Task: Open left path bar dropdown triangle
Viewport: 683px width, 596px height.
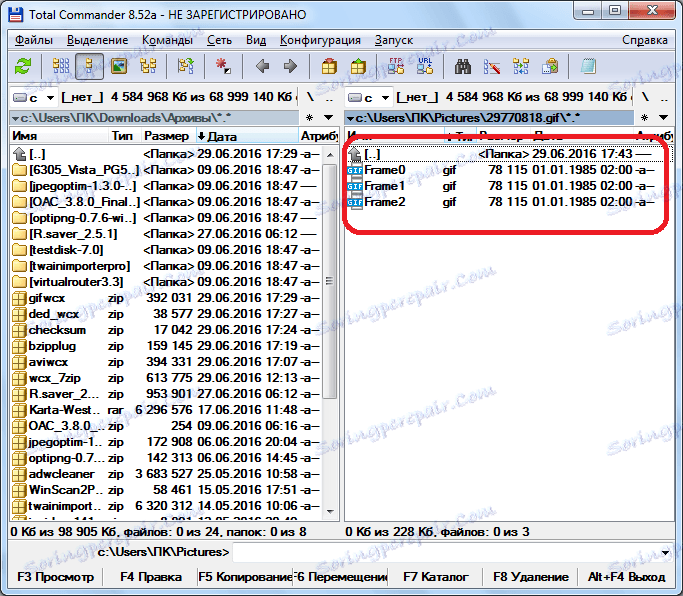Action: [x=15, y=118]
